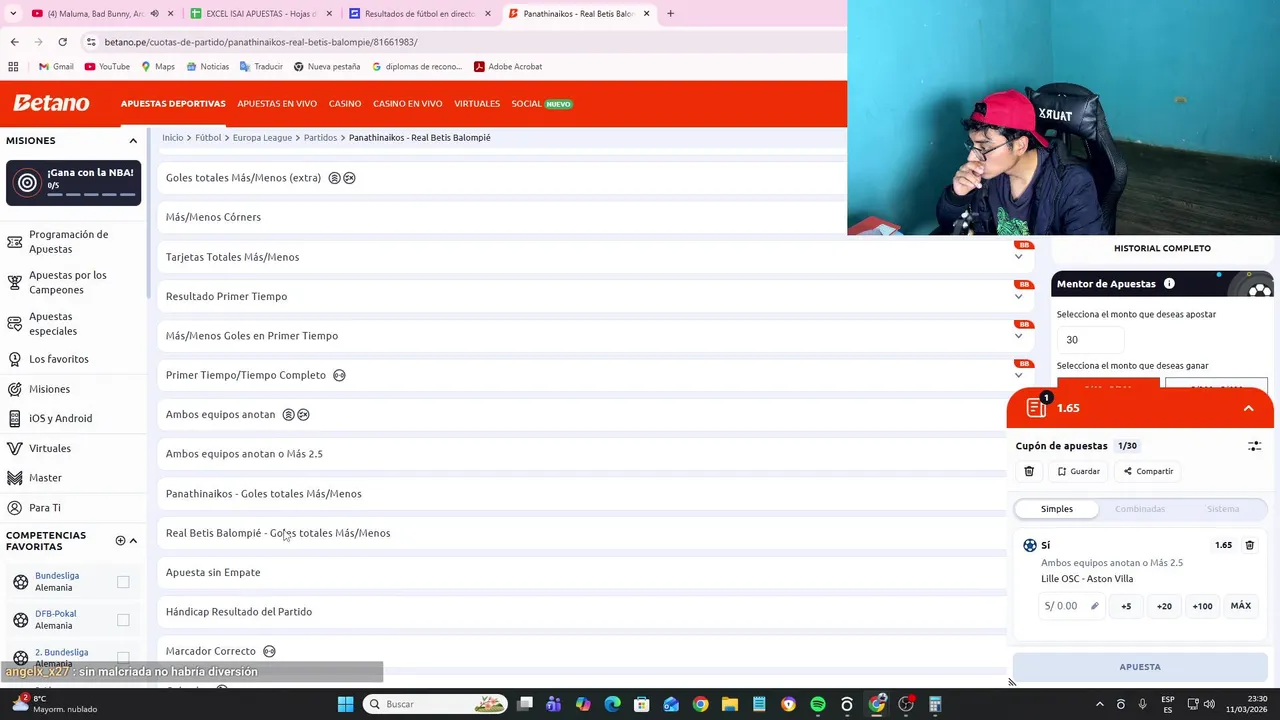Click the ¡Gana con la NBA! mission target icon

pyautogui.click(x=27, y=182)
